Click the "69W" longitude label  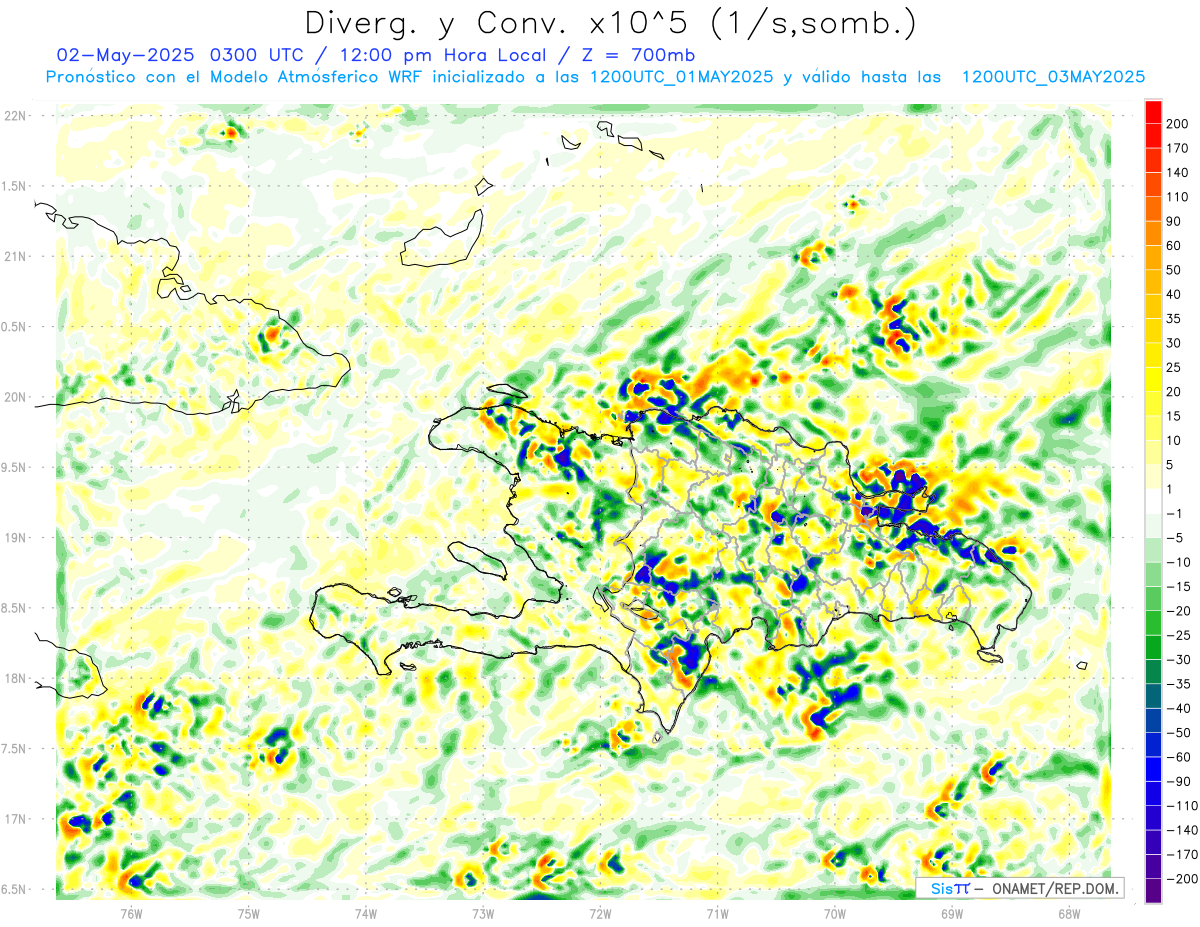951,913
